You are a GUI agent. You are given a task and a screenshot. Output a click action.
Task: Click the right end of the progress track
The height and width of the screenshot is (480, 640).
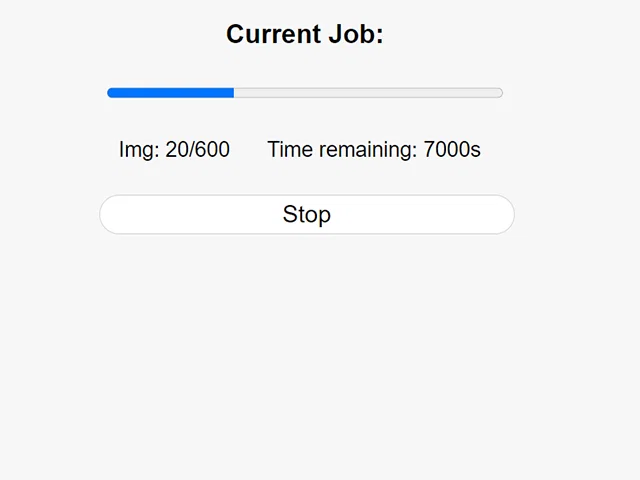click(x=497, y=93)
